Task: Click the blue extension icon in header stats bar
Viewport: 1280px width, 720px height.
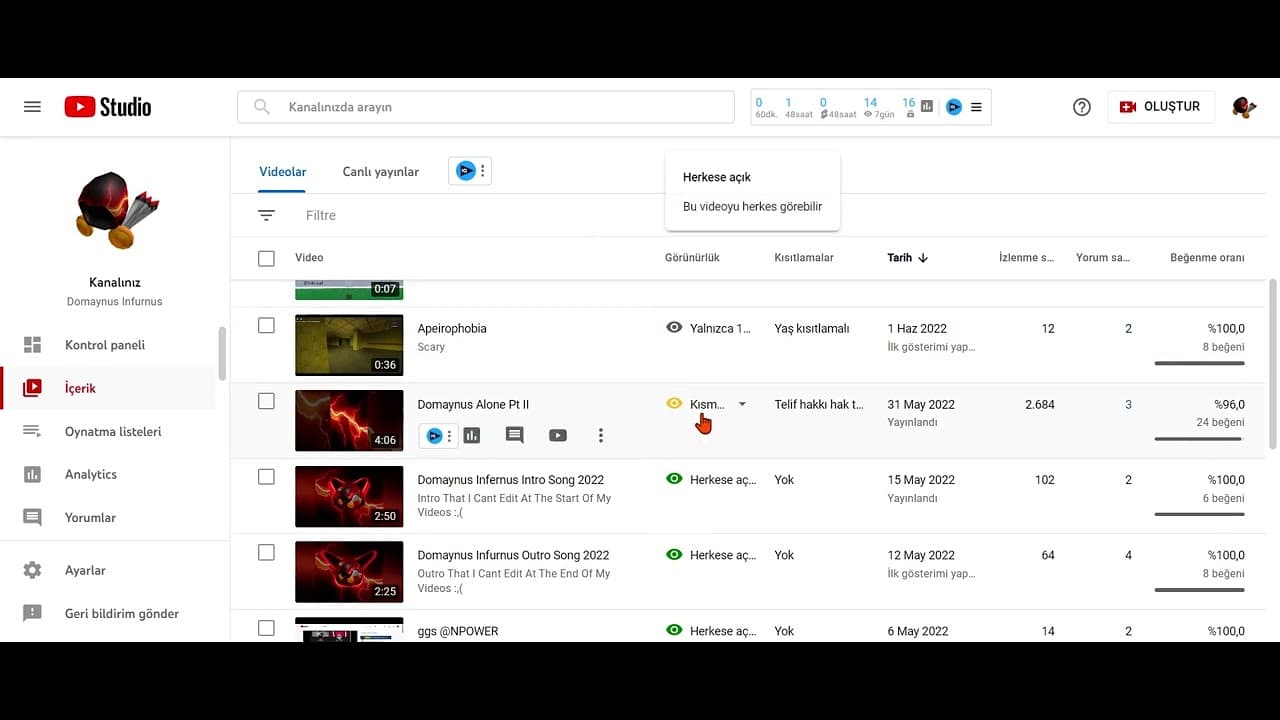Action: click(954, 107)
